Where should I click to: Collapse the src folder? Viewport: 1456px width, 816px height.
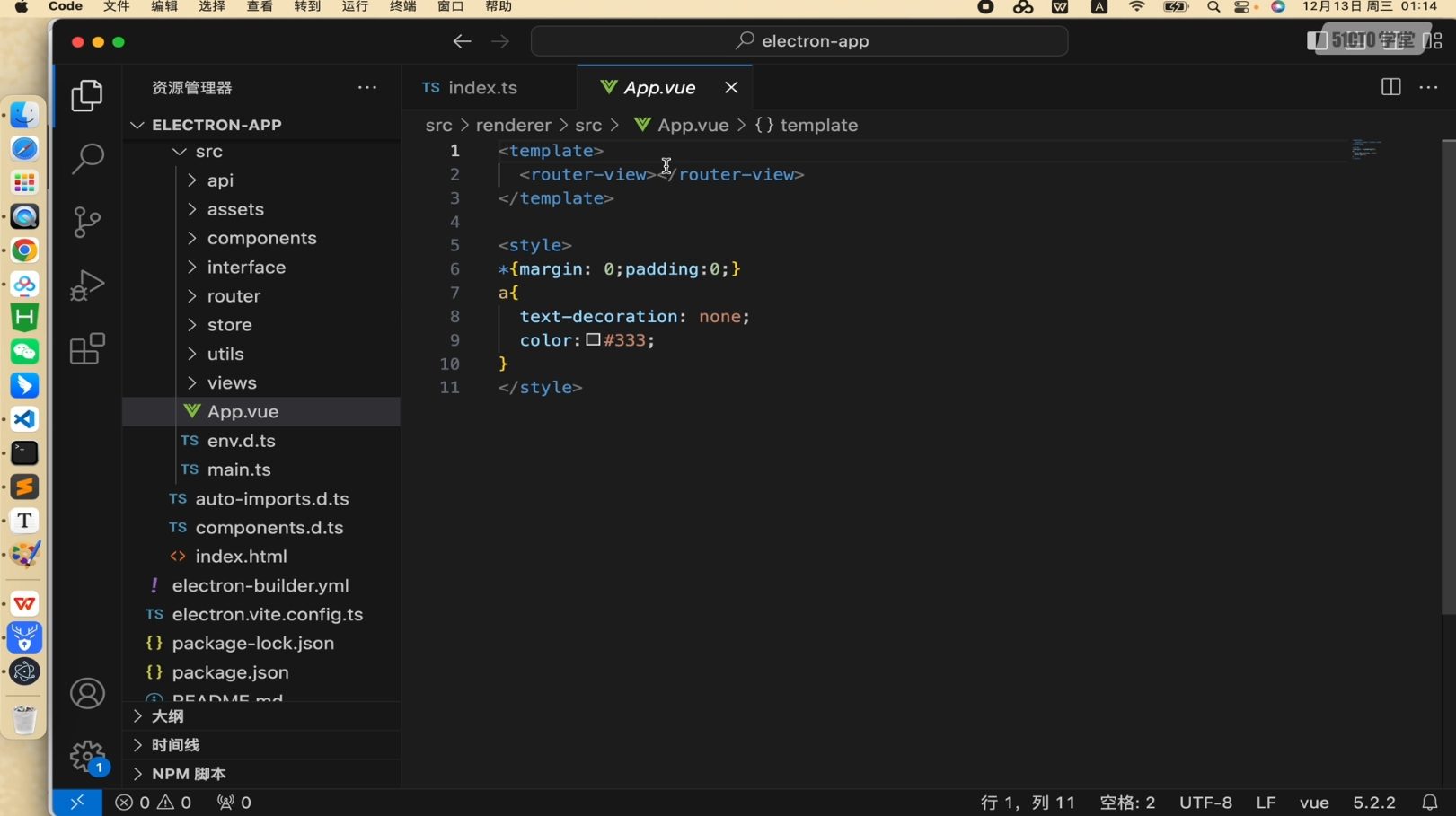(x=208, y=152)
